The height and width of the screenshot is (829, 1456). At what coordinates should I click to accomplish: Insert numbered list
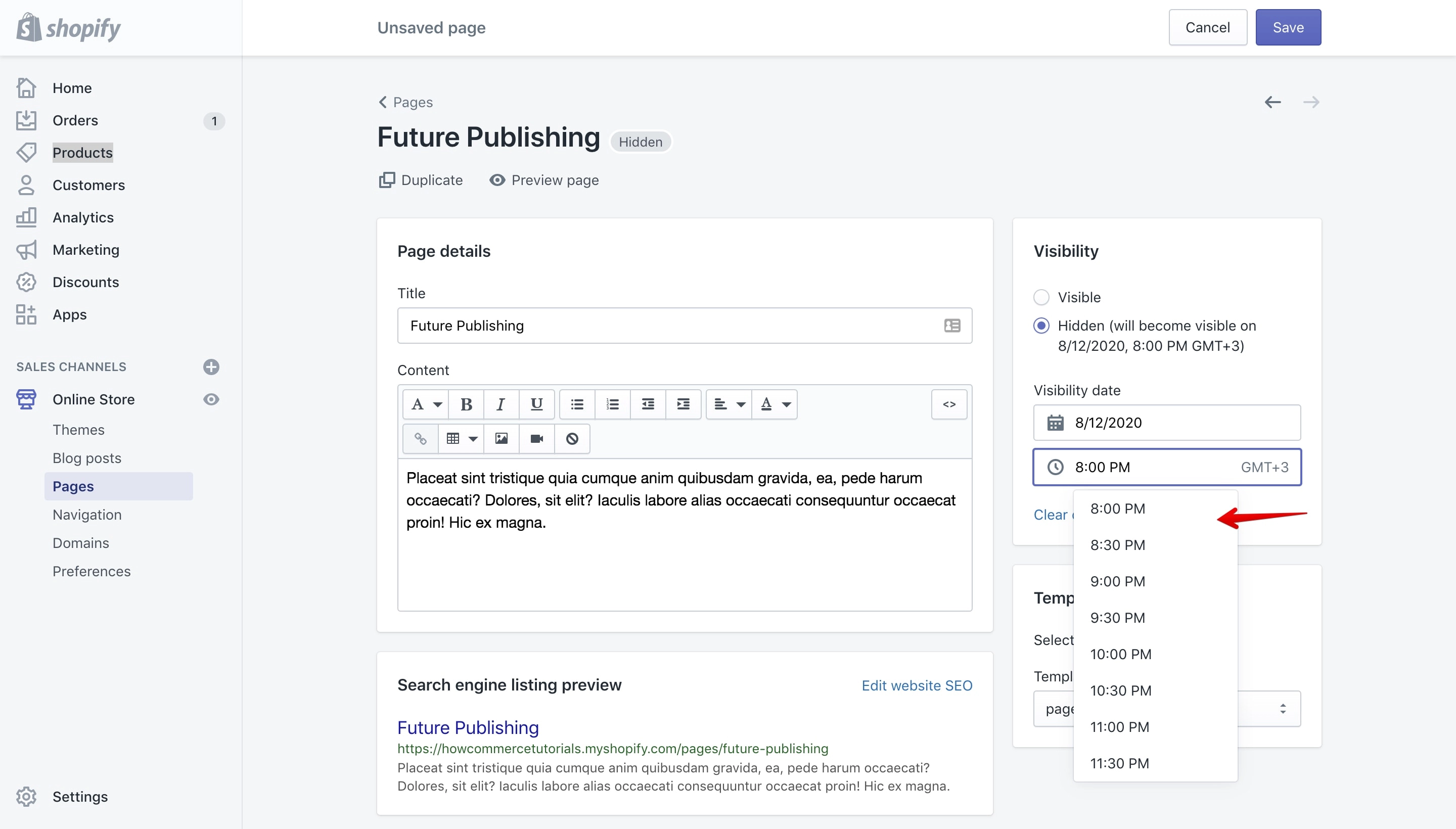613,404
